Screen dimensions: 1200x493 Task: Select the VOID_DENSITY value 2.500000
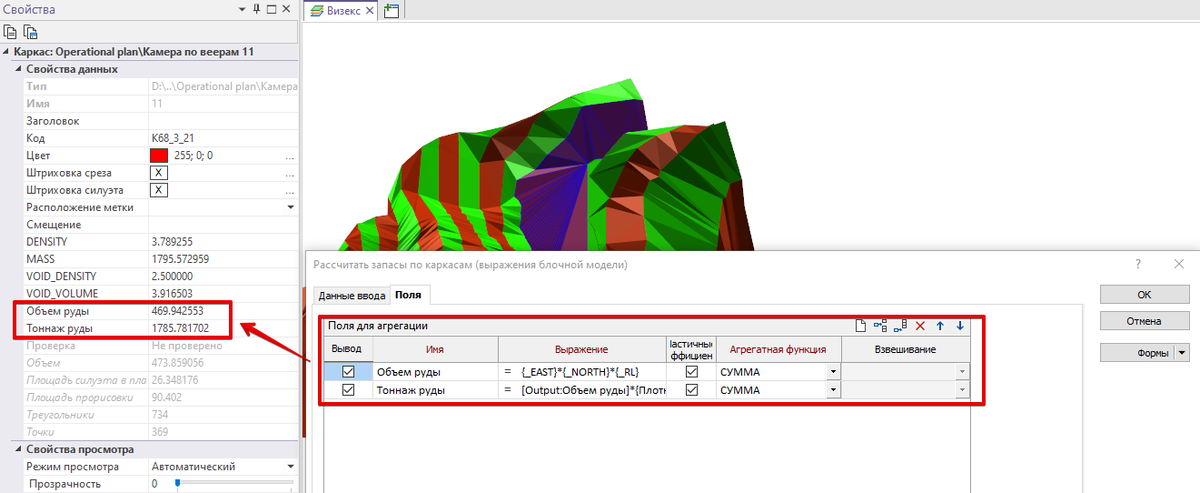172,276
